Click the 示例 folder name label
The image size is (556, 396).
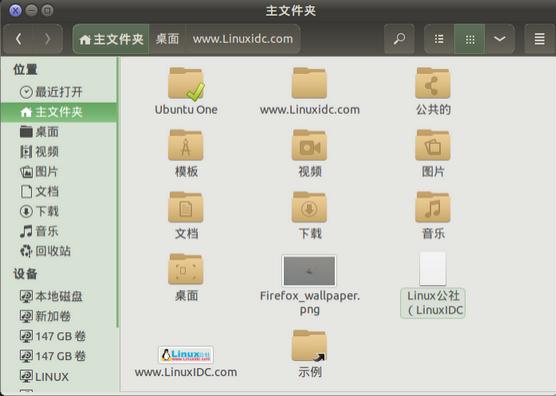click(x=310, y=372)
